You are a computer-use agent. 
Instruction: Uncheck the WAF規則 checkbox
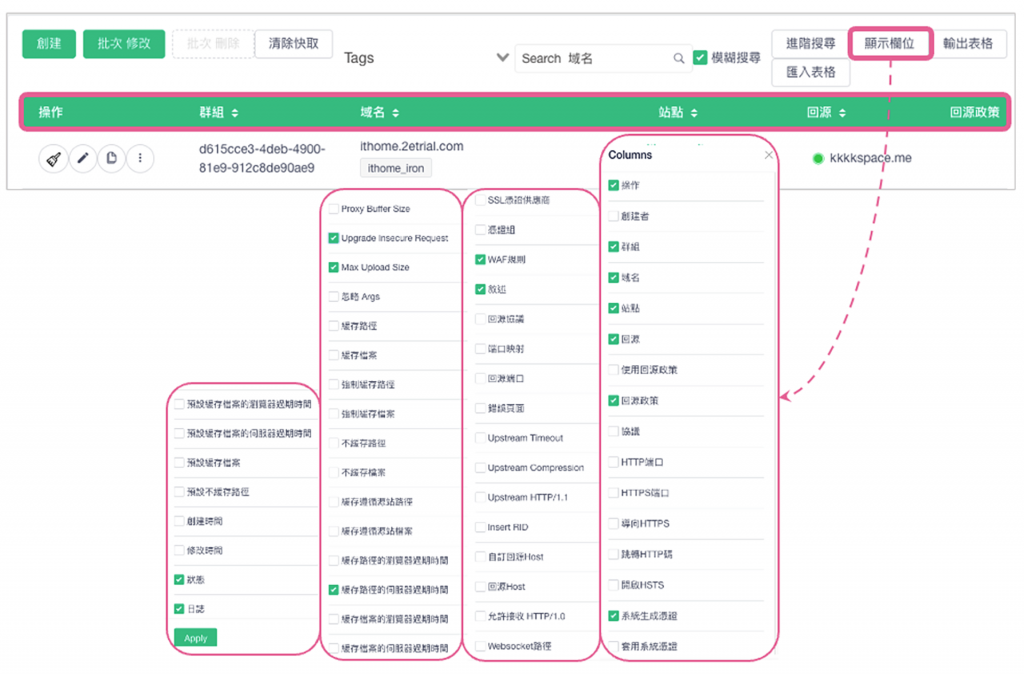click(480, 259)
